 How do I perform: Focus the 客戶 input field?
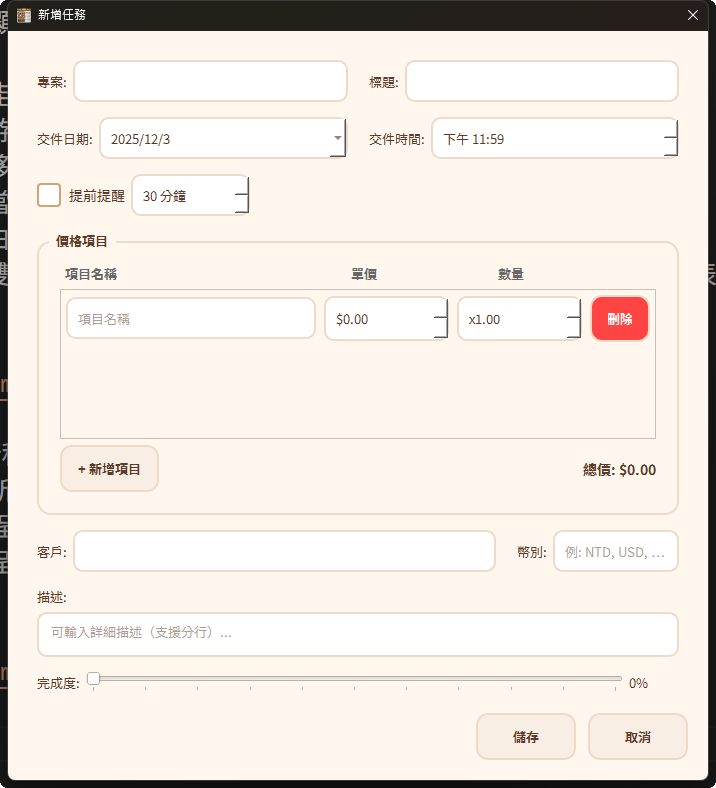click(284, 551)
